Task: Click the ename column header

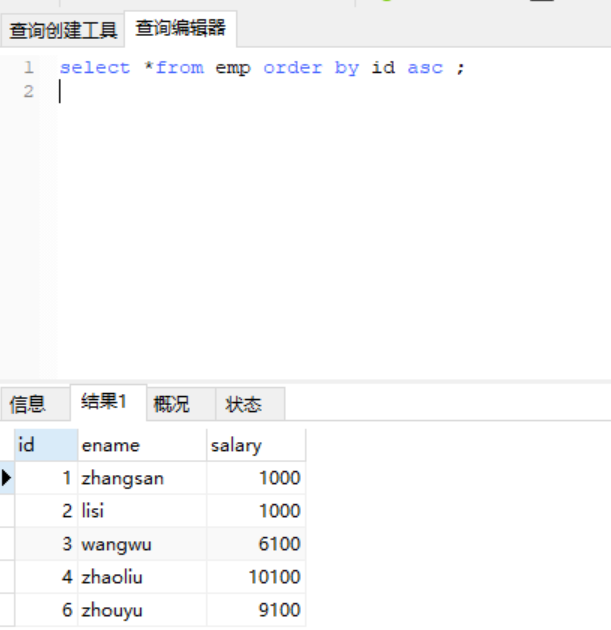Action: (142, 445)
